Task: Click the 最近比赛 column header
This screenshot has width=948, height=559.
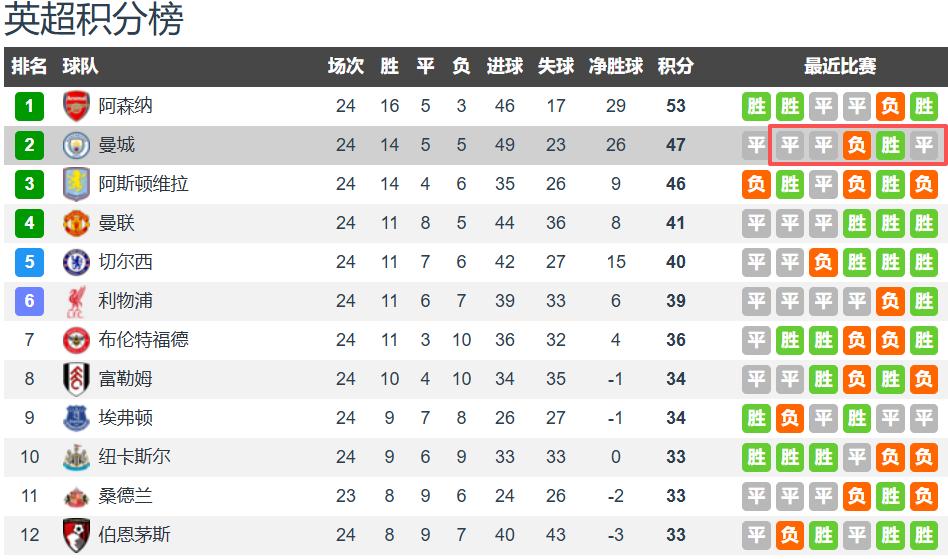Action: (x=840, y=67)
